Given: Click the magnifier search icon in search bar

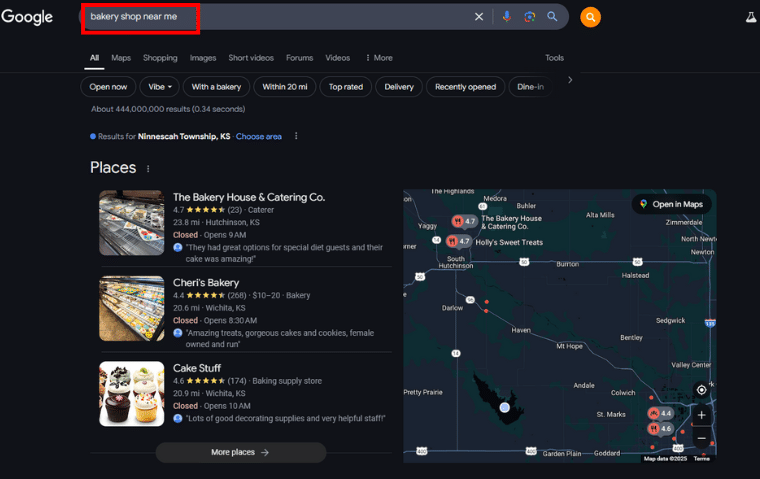Looking at the screenshot, I should click(x=552, y=16).
